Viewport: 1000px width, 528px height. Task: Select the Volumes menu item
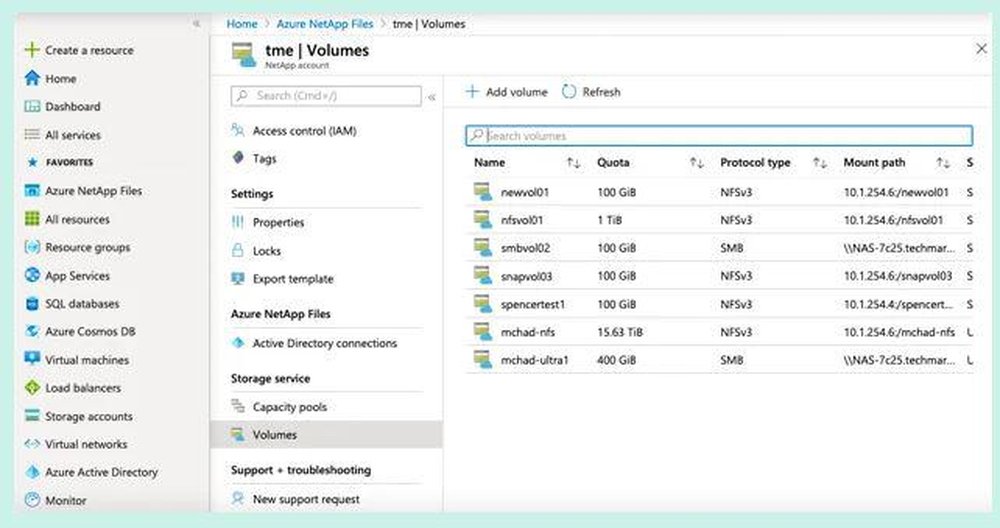click(x=326, y=434)
